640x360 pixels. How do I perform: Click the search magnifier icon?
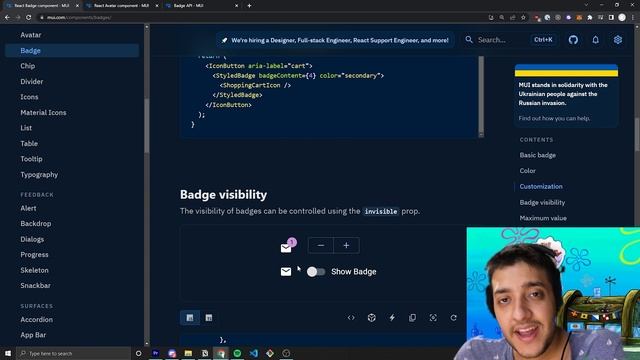[469, 40]
